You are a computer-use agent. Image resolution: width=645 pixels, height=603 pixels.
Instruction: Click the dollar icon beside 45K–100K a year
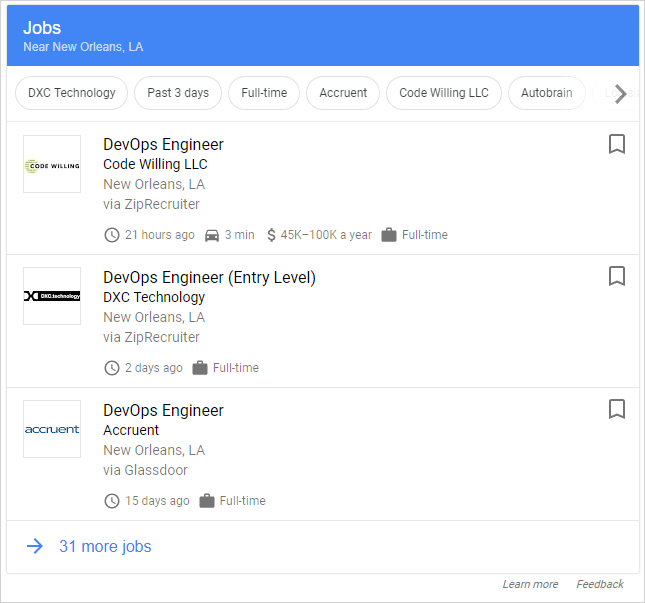click(271, 235)
